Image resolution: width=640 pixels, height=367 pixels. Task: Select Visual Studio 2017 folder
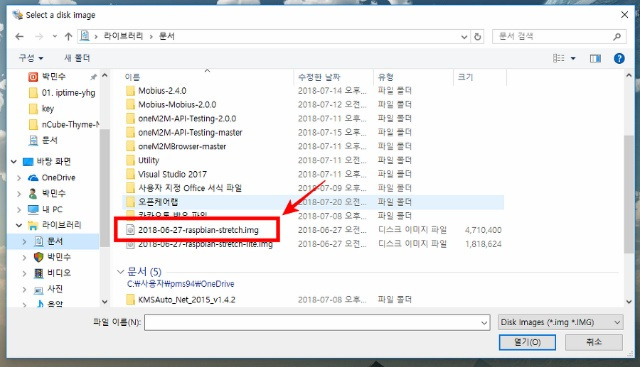172,174
